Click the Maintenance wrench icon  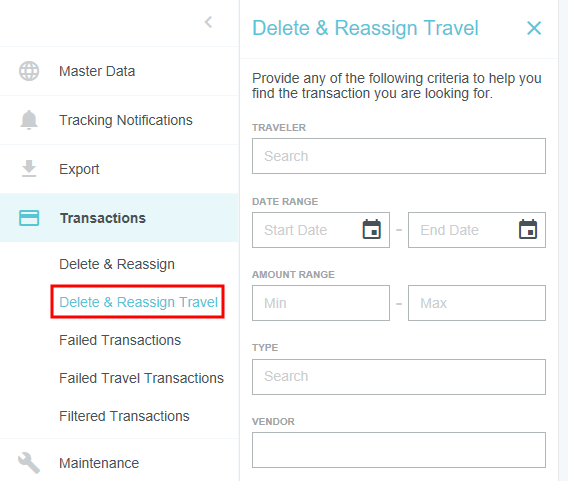click(x=29, y=463)
